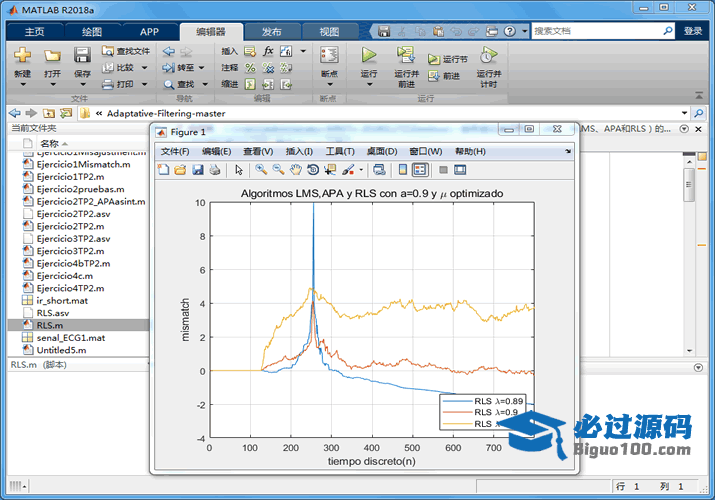Switch to the APP tab
The height and width of the screenshot is (500, 715).
[149, 32]
